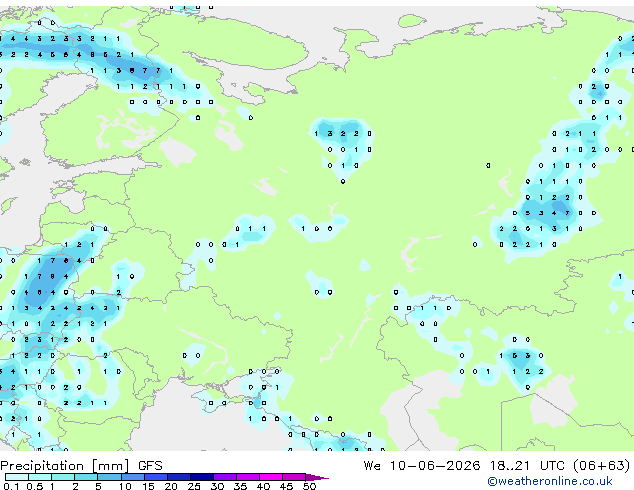Select the 40 to 45 mm magenta swatch
Image resolution: width=634 pixels, height=490 pixels.
[x=271, y=477]
